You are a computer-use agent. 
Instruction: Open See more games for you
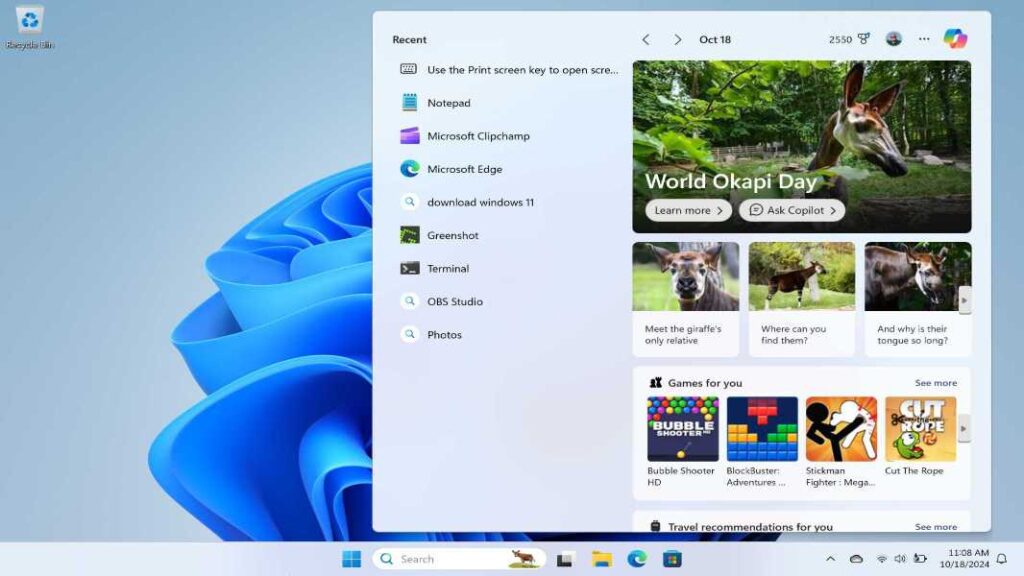pyautogui.click(x=936, y=382)
